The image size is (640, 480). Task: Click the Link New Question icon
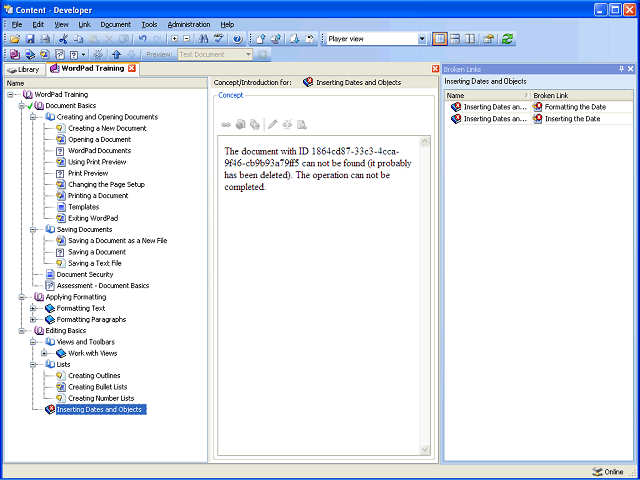coord(74,54)
